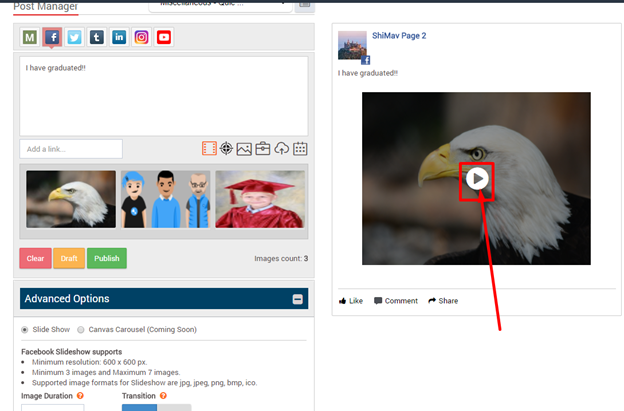This screenshot has width=624, height=411.
Task: Open the image picker icon
Action: pos(245,149)
